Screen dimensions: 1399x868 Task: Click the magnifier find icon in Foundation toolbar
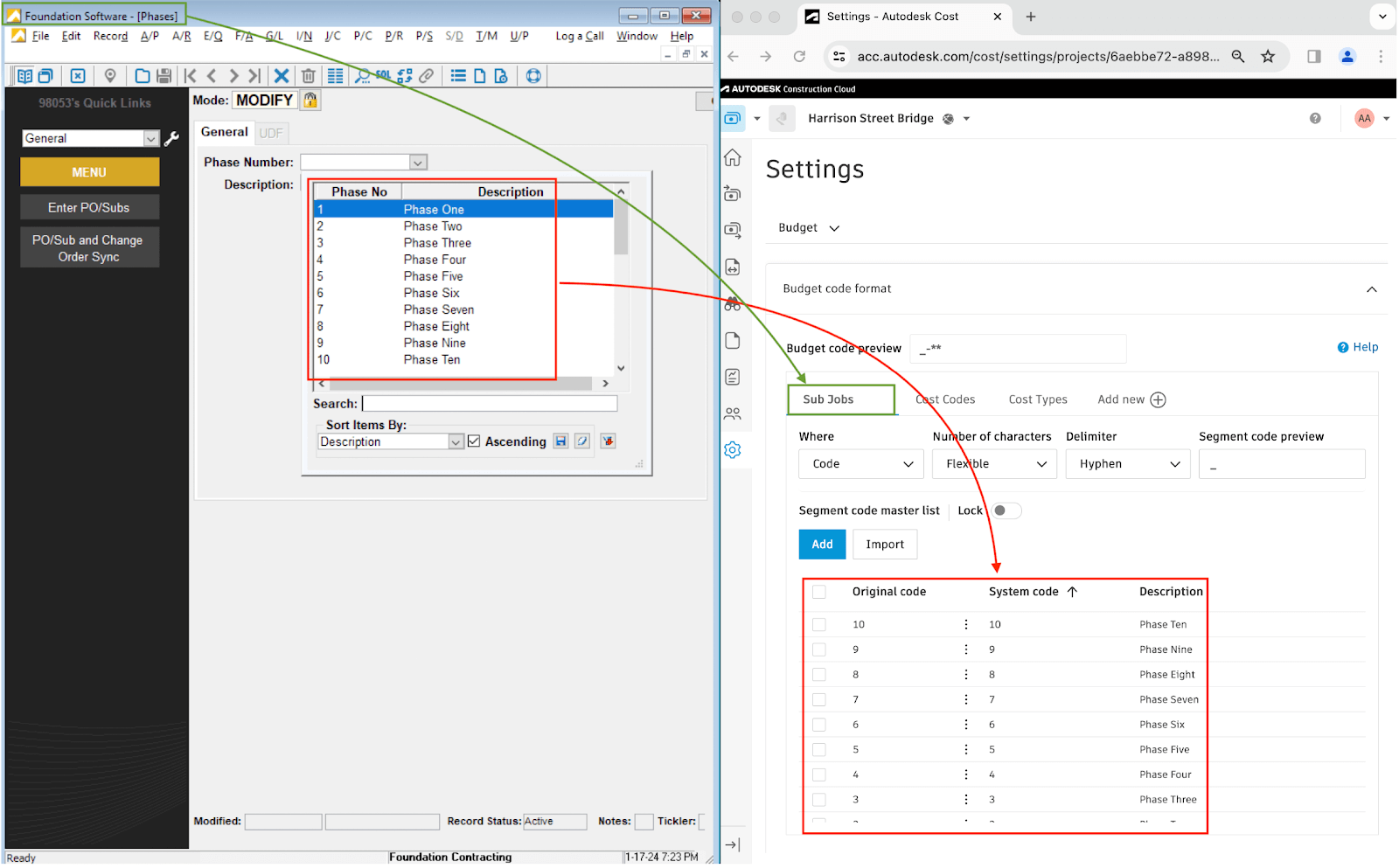362,76
